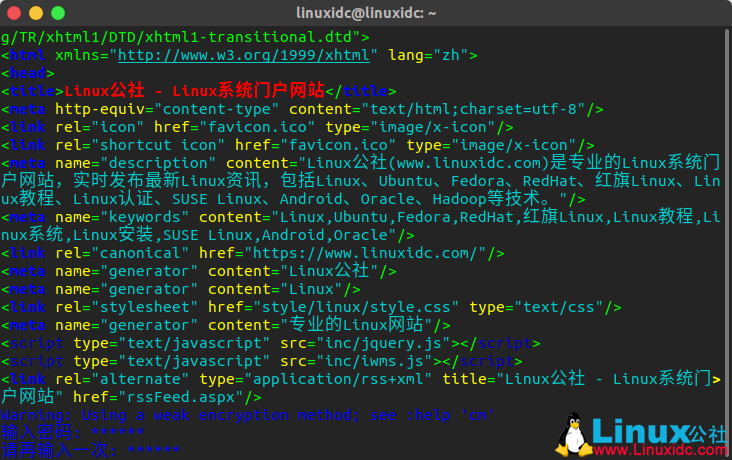Click the word shortcut in link line
Image resolution: width=732 pixels, height=460 pixels.
(x=135, y=145)
